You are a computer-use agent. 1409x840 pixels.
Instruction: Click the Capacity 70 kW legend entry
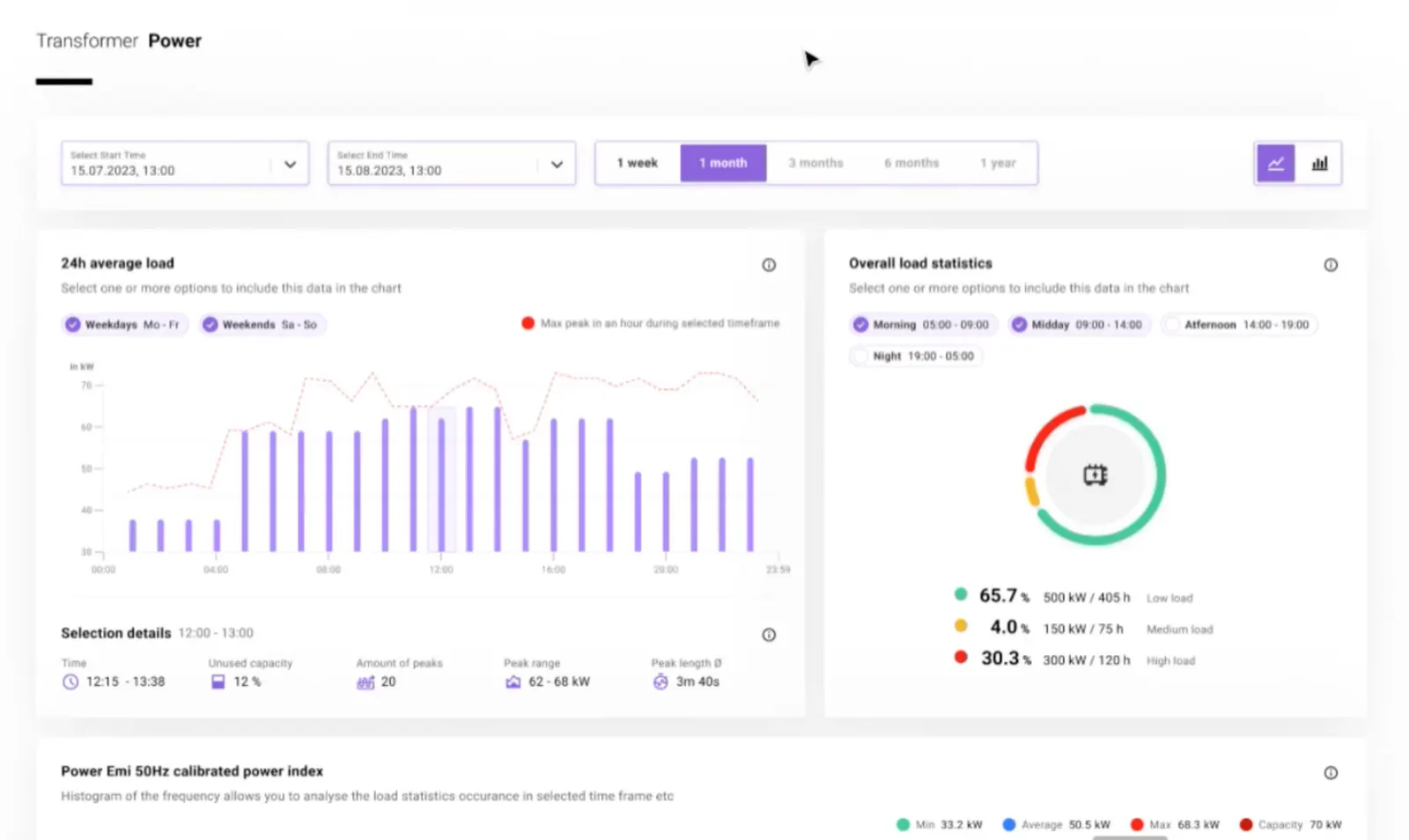coord(1290,825)
